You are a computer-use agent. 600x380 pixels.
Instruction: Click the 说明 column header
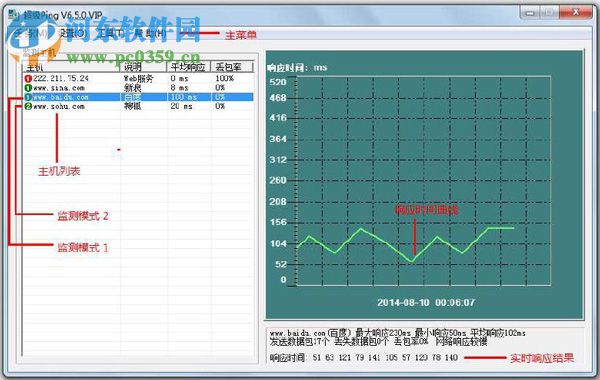point(144,67)
